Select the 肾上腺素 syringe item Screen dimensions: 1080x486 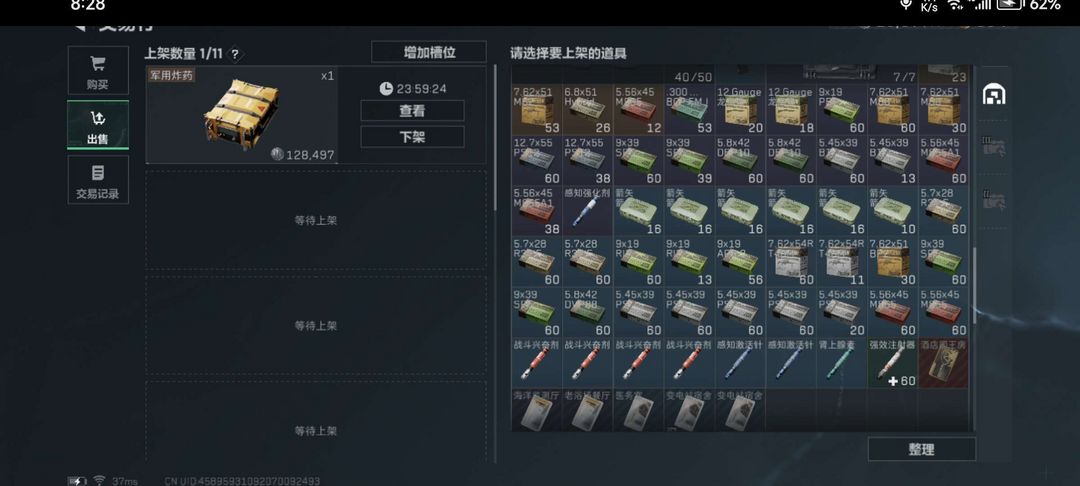point(842,363)
